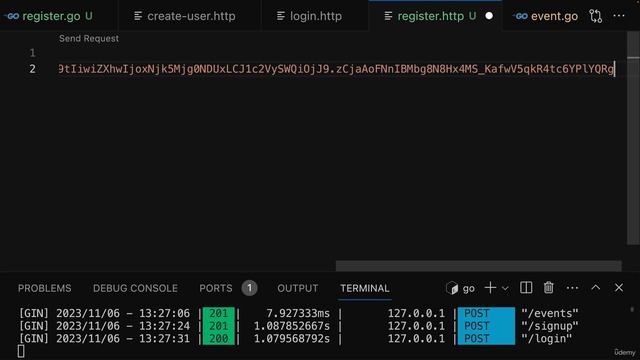Image resolution: width=640 pixels, height=360 pixels.
Task: Click the file icon on register.http tab
Action: pyautogui.click(x=388, y=16)
